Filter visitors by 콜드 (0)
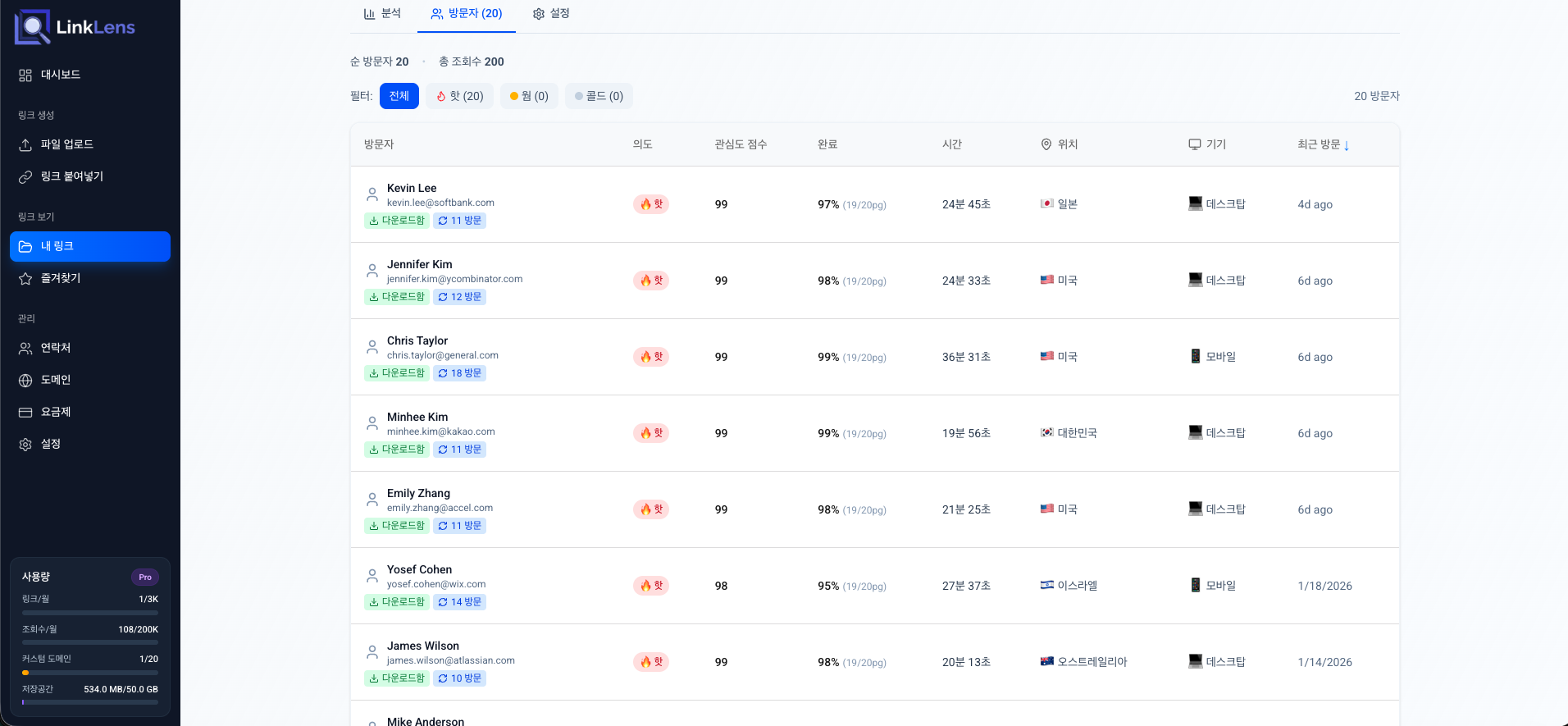 [x=599, y=96]
